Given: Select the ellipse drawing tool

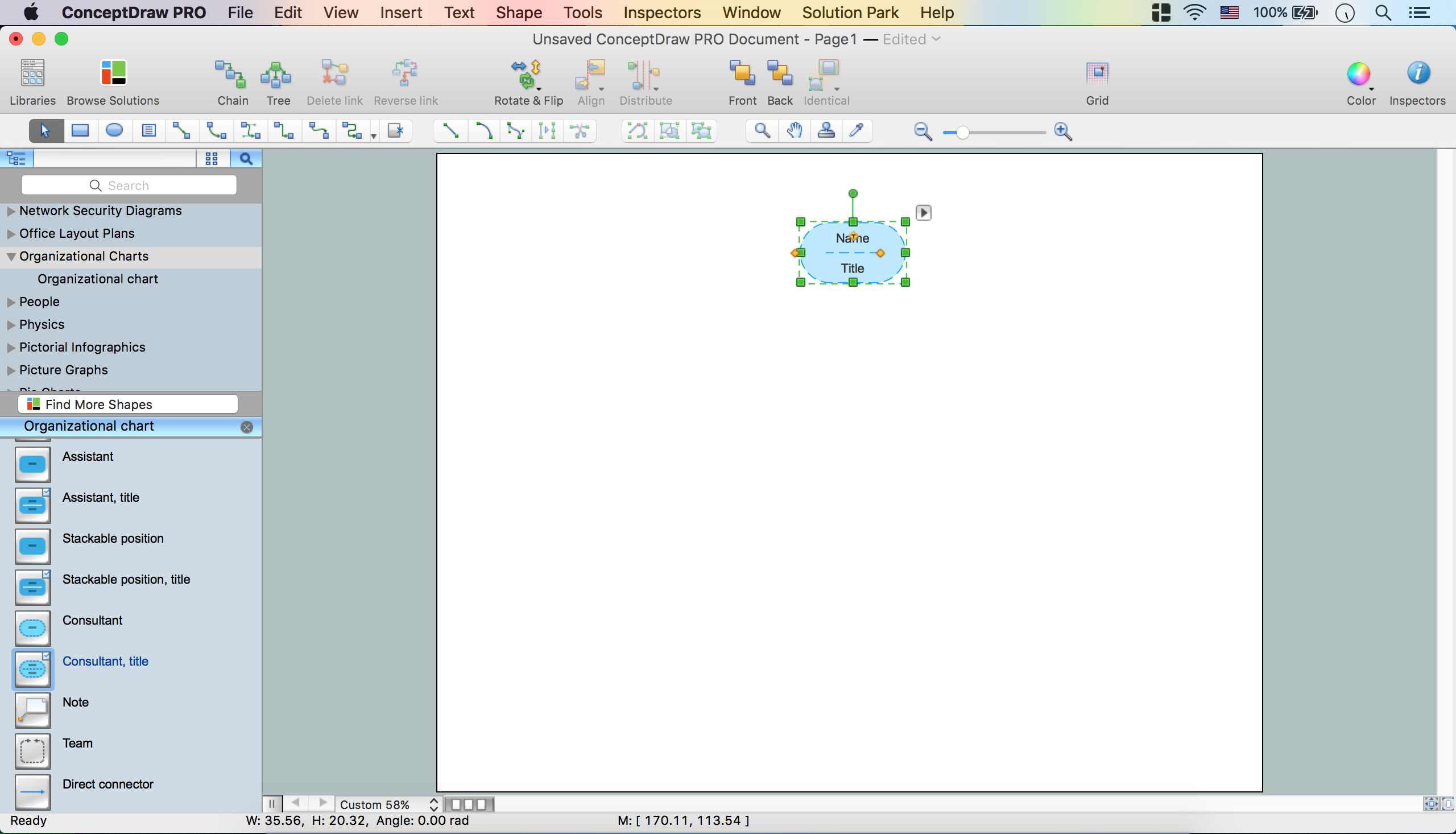Looking at the screenshot, I should pos(114,131).
